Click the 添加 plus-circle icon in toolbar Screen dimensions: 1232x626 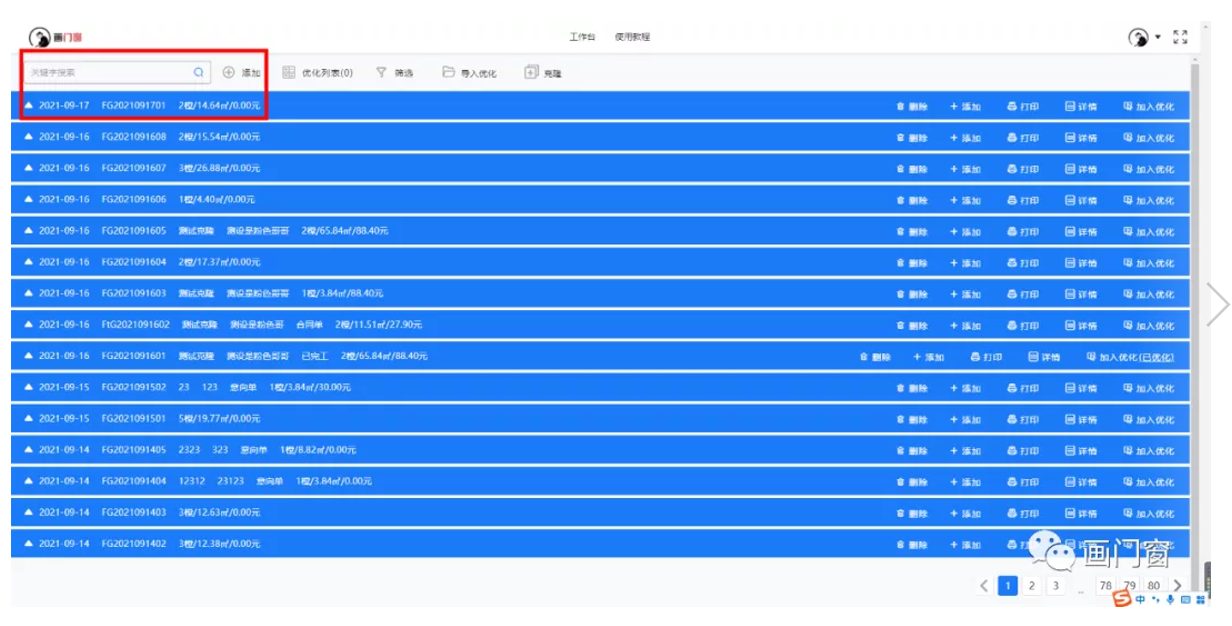tap(228, 72)
